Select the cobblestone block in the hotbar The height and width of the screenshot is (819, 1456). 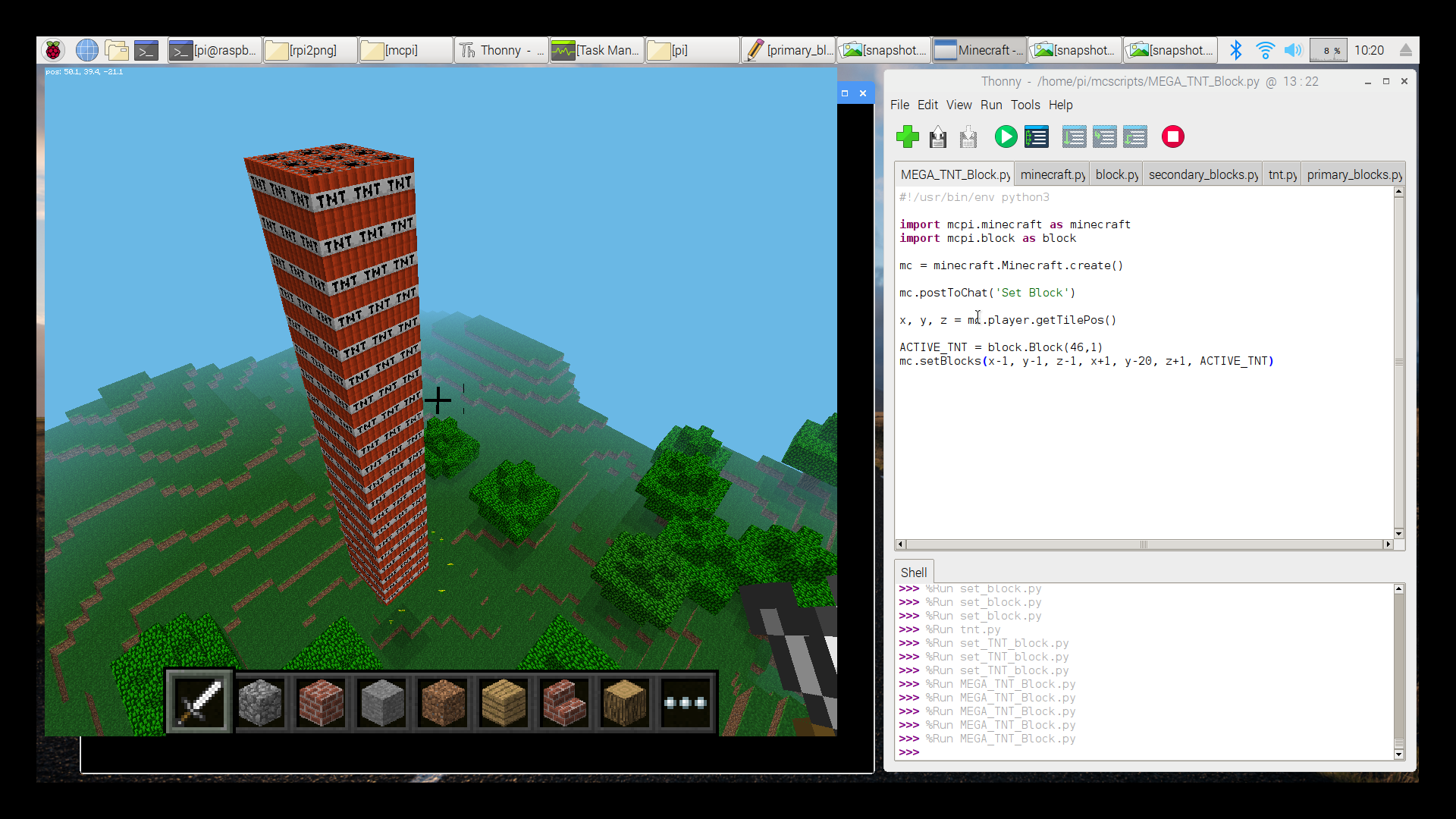pos(260,702)
